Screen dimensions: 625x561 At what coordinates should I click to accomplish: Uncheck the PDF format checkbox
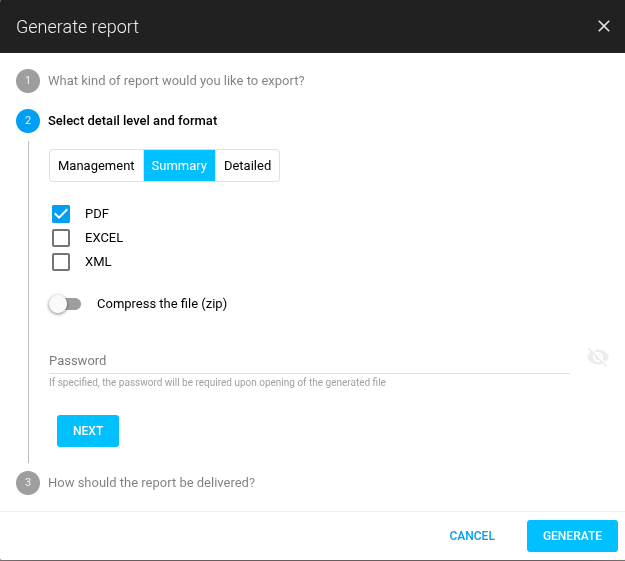pyautogui.click(x=61, y=214)
